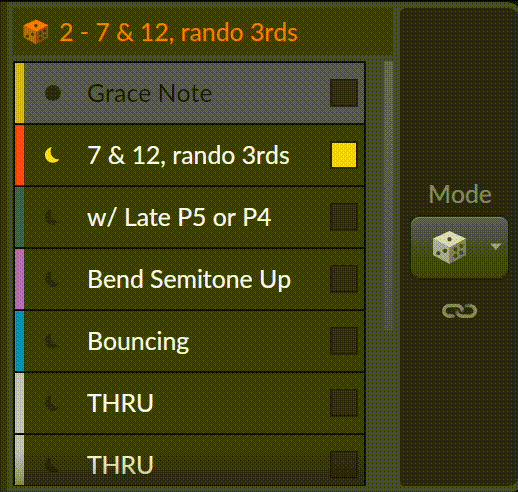Click moon icon beside Bend Semitone Up
Screen dimensions: 518x492
52,279
